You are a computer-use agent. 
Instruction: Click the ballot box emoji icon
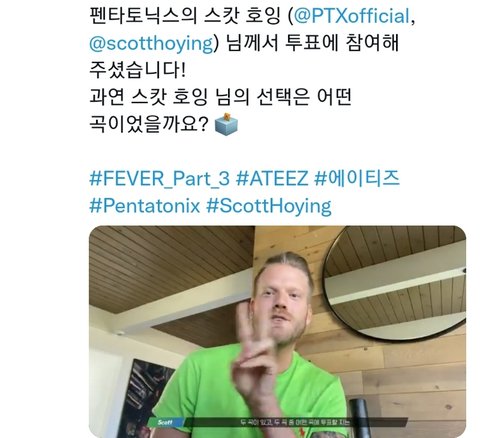point(226,124)
